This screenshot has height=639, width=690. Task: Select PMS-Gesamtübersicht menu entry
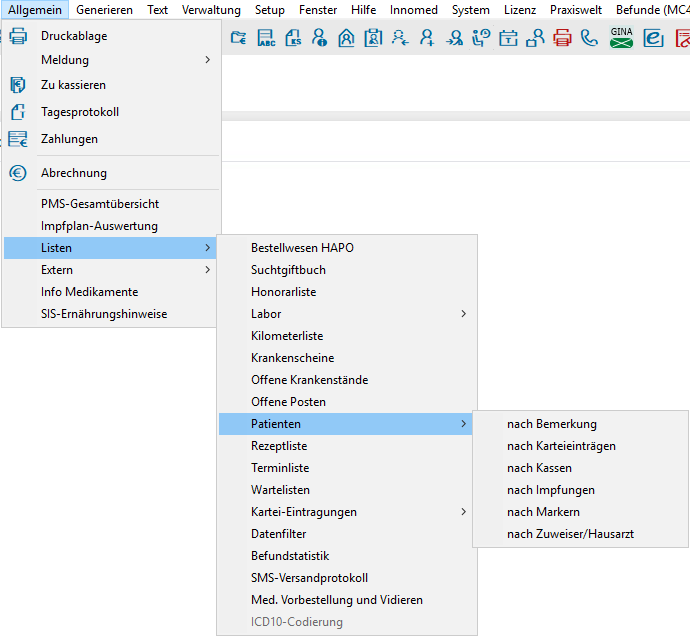110,204
